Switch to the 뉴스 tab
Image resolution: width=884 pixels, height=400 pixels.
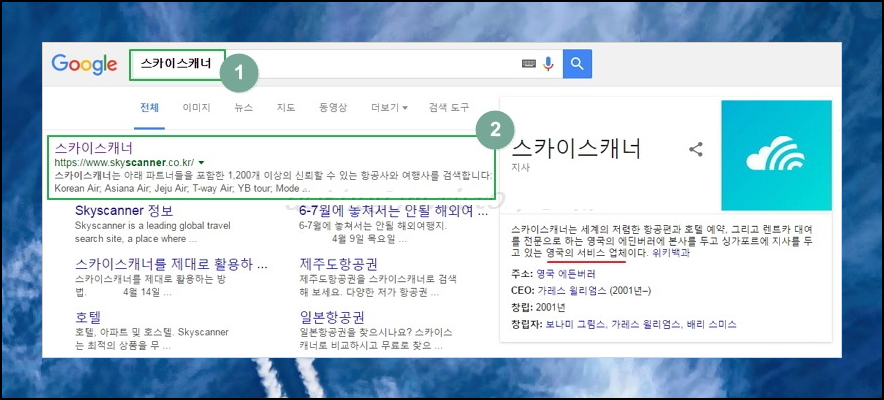pos(244,107)
